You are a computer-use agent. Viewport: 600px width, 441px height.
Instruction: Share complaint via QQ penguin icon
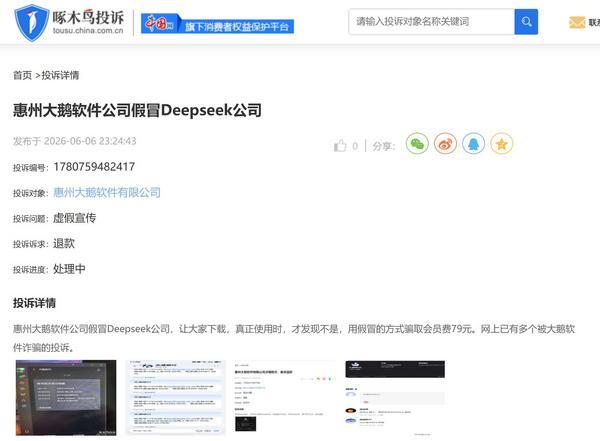point(473,144)
